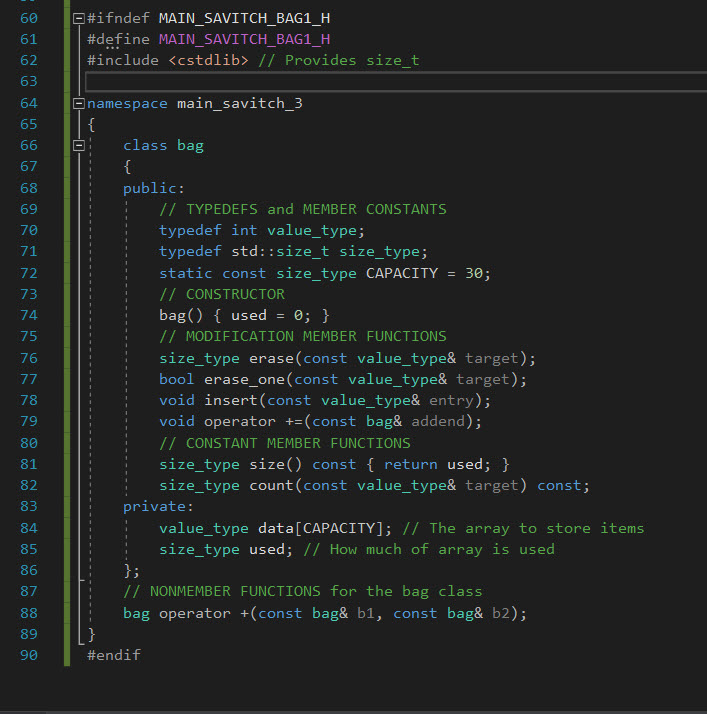Click 'std::size_t' on line 71
This screenshot has height=714, width=707.
(280, 251)
